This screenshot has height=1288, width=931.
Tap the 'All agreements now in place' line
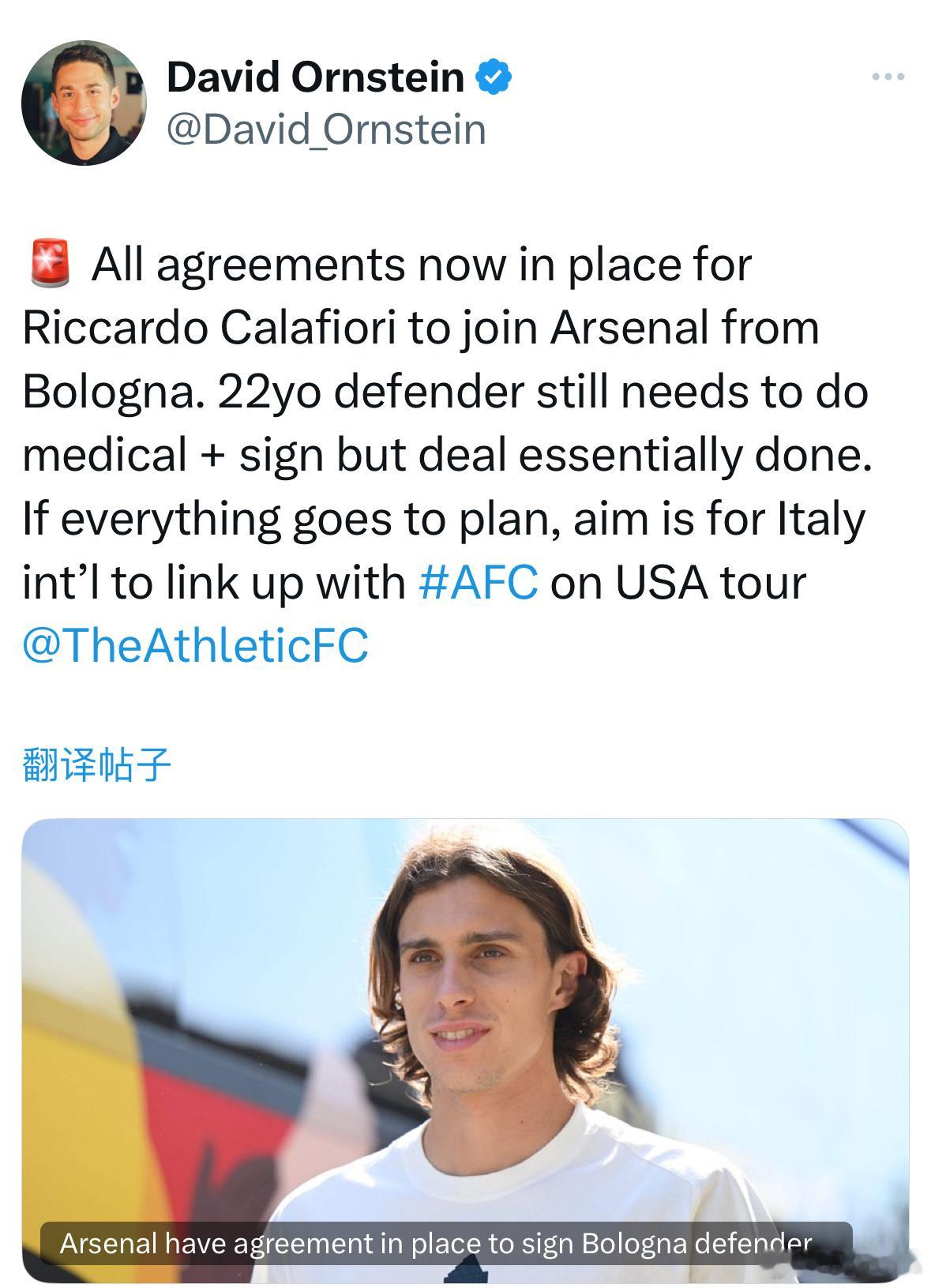[421, 265]
